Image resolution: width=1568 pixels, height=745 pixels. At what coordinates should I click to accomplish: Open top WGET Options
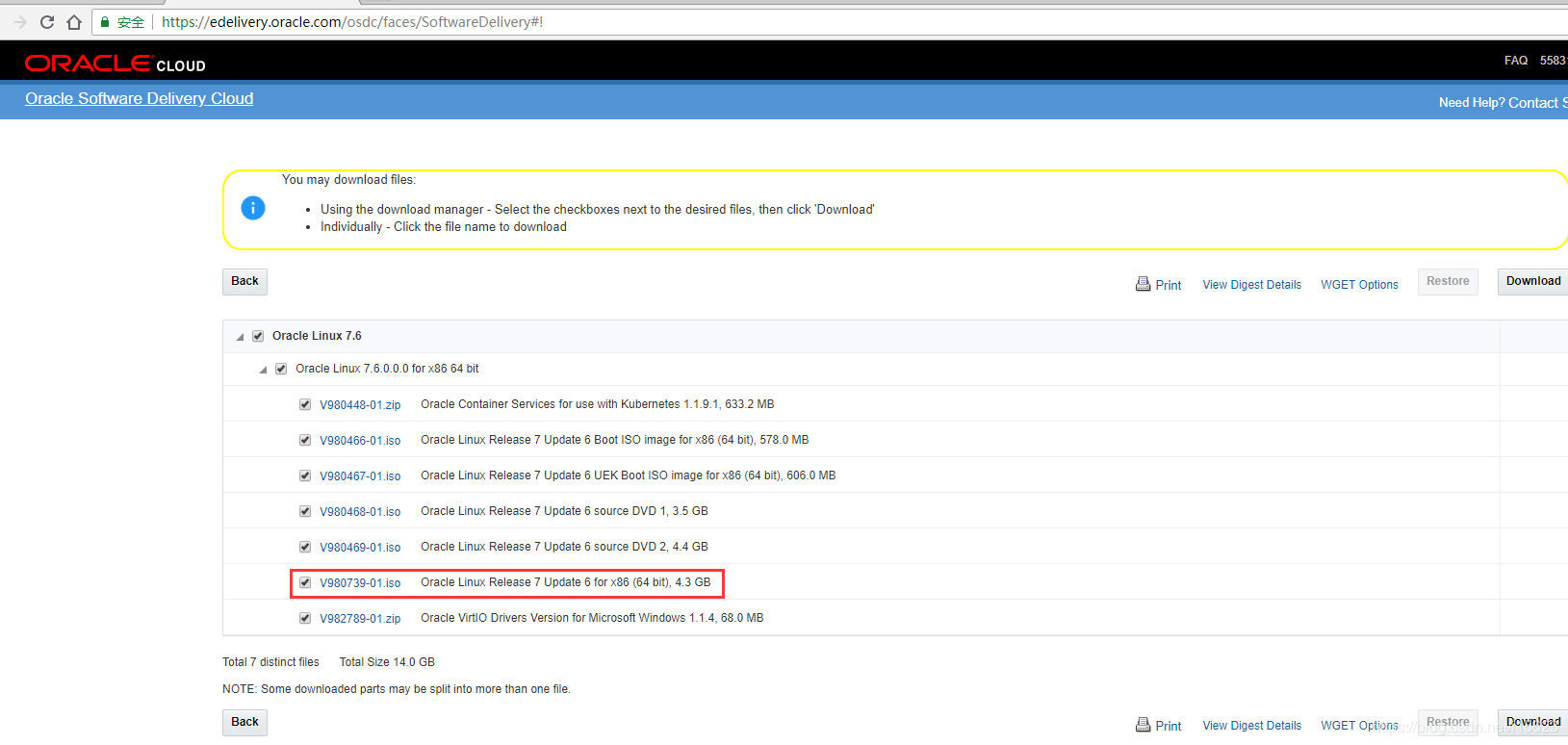[1360, 285]
